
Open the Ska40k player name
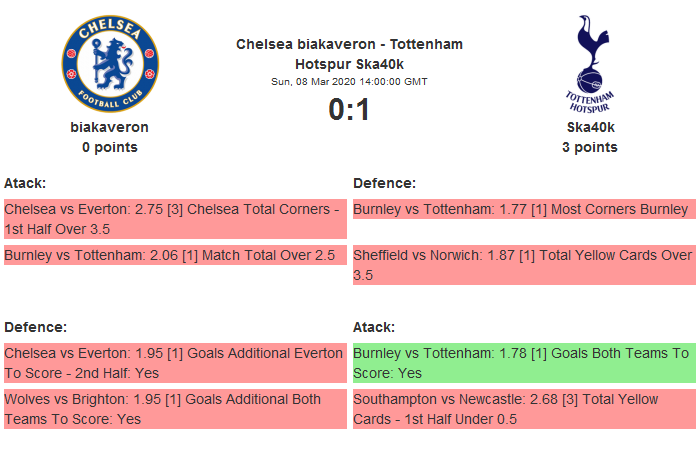pos(589,127)
